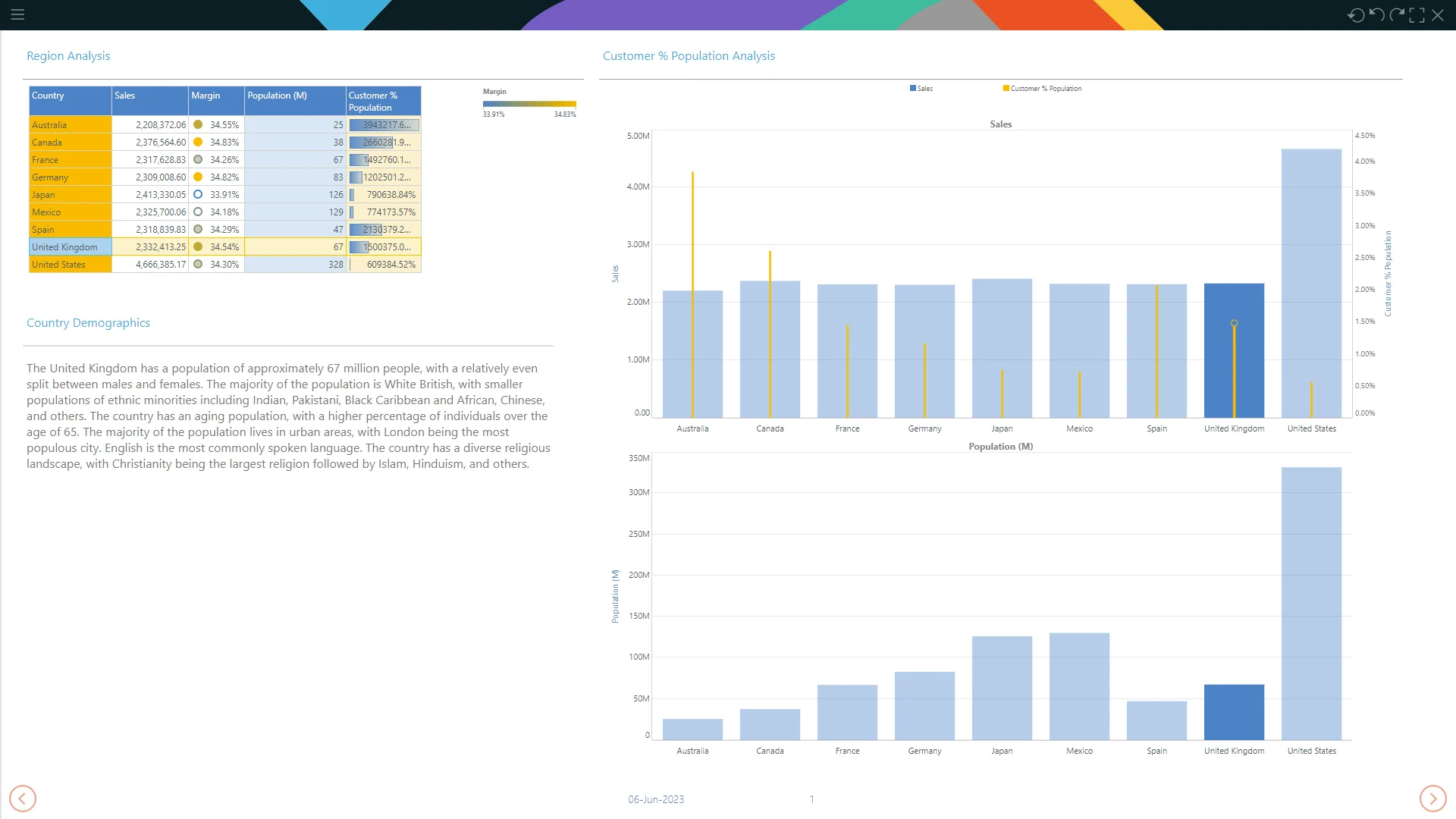
Task: Toggle fullscreen mode icon
Action: [x=1417, y=15]
